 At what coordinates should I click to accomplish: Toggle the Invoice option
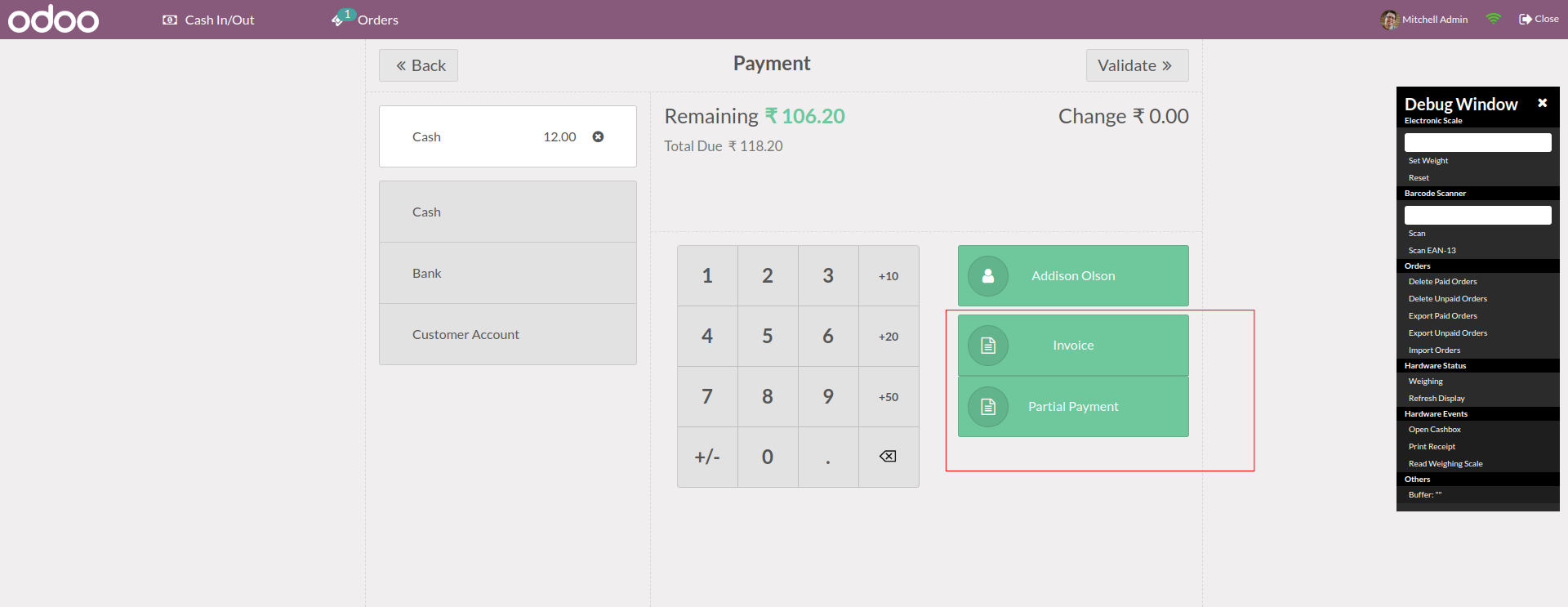pyautogui.click(x=1072, y=346)
